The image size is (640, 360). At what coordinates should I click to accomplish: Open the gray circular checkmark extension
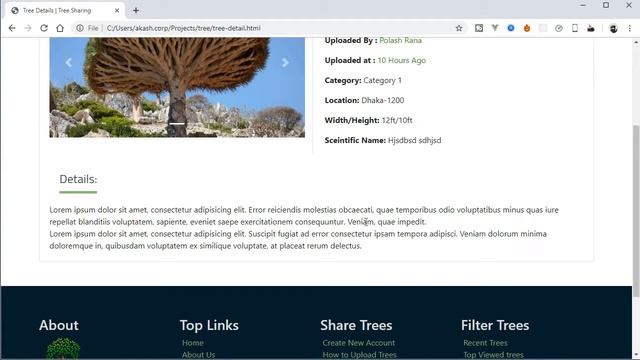point(559,28)
